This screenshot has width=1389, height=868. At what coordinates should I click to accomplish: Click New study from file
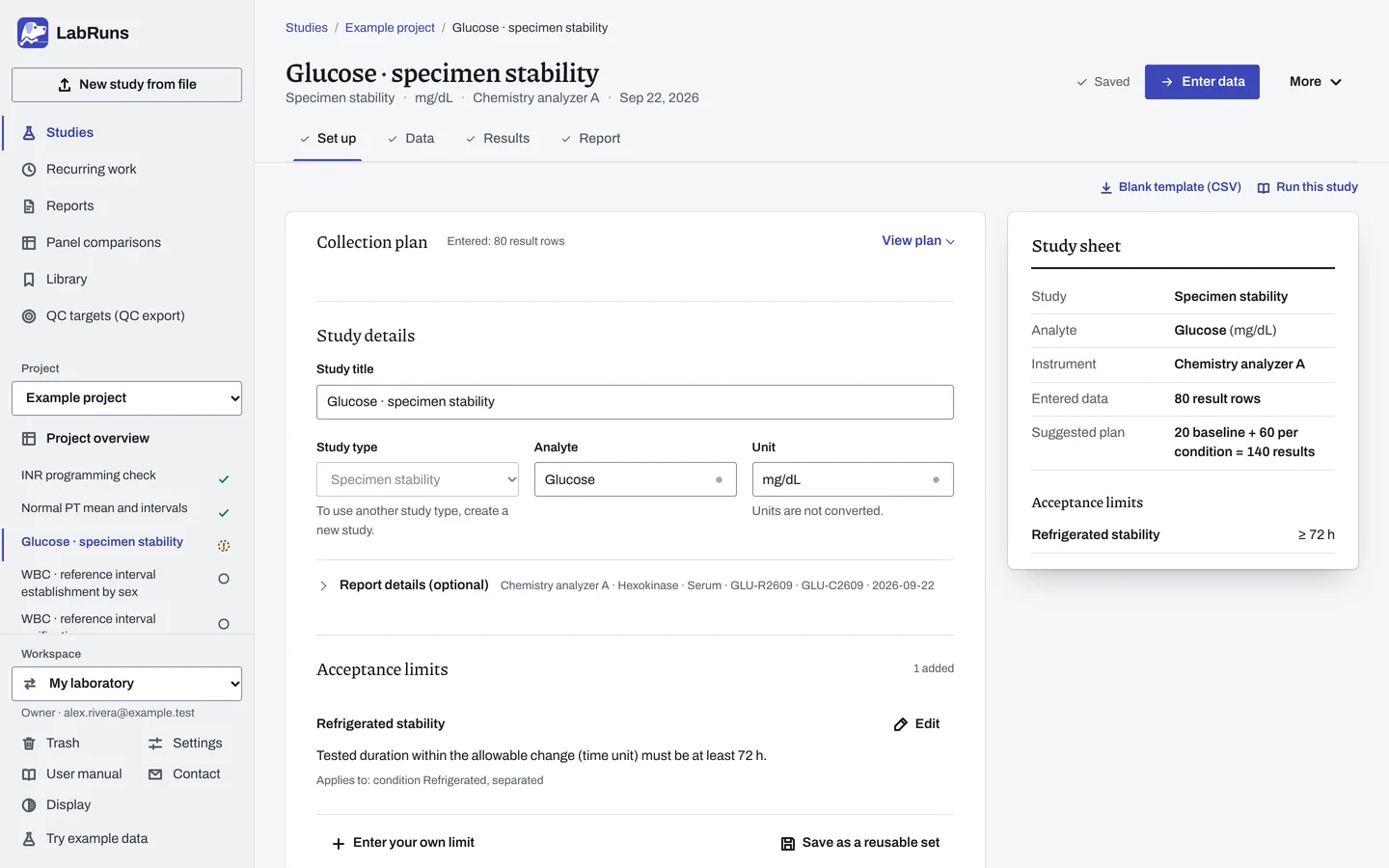click(x=126, y=85)
